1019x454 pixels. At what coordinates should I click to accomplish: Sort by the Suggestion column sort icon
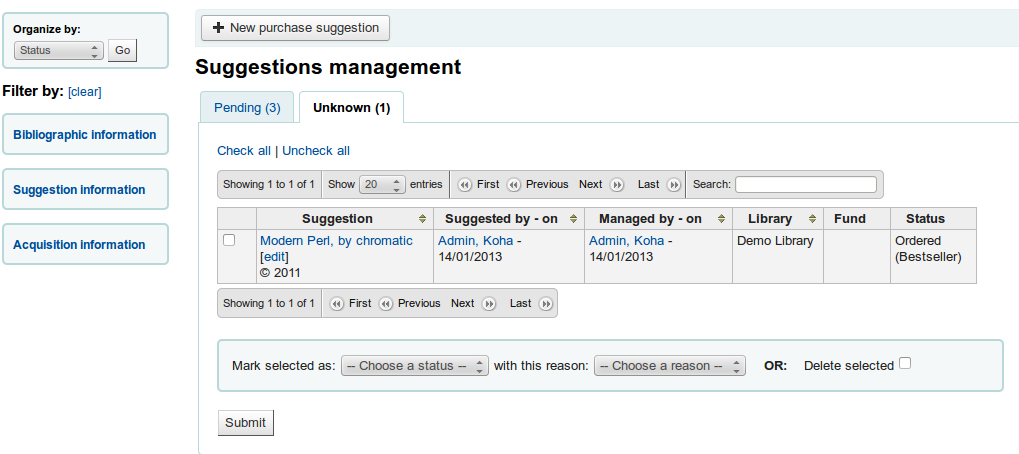tap(422, 219)
